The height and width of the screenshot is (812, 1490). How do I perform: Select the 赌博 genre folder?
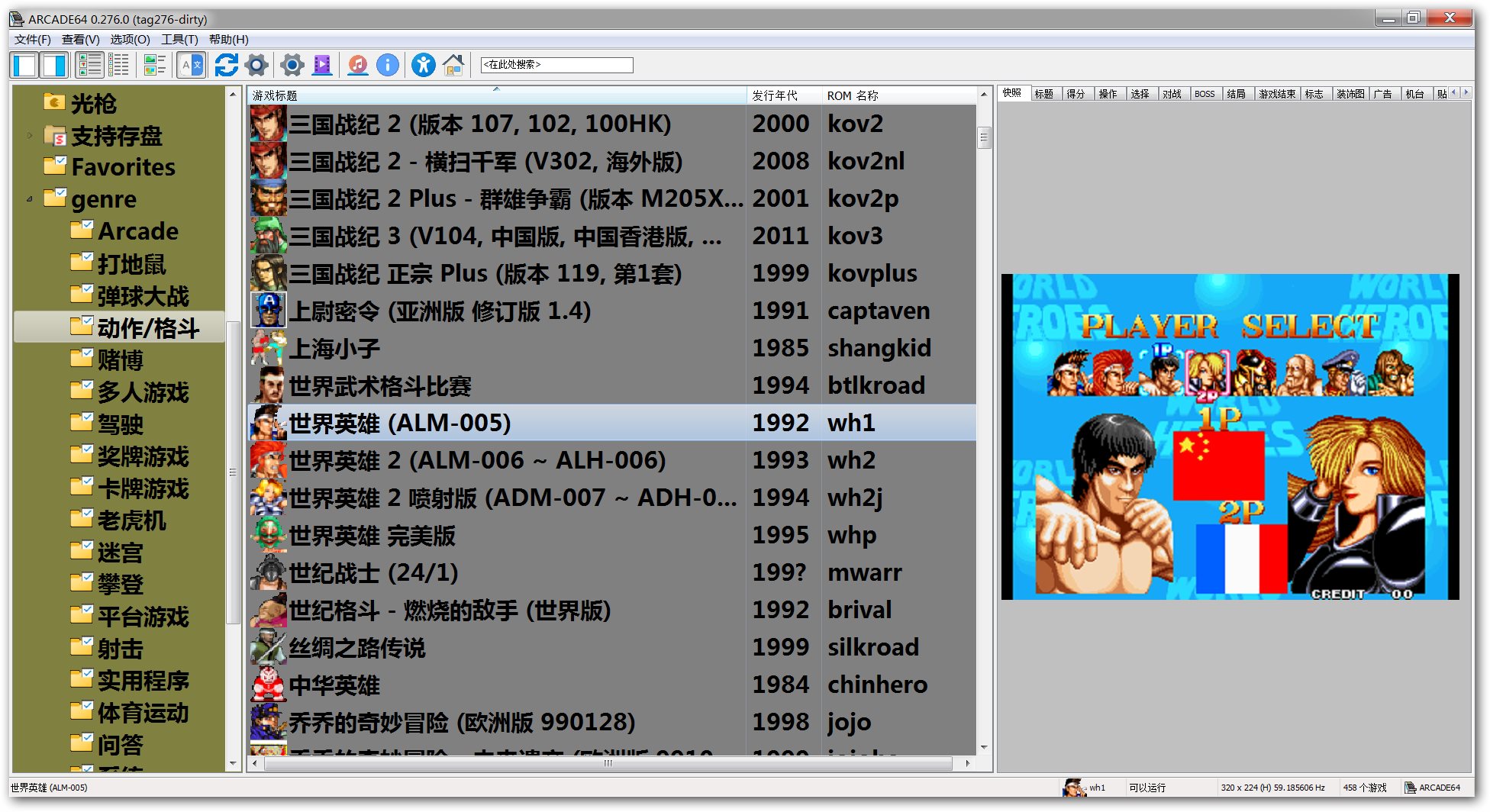click(x=107, y=360)
